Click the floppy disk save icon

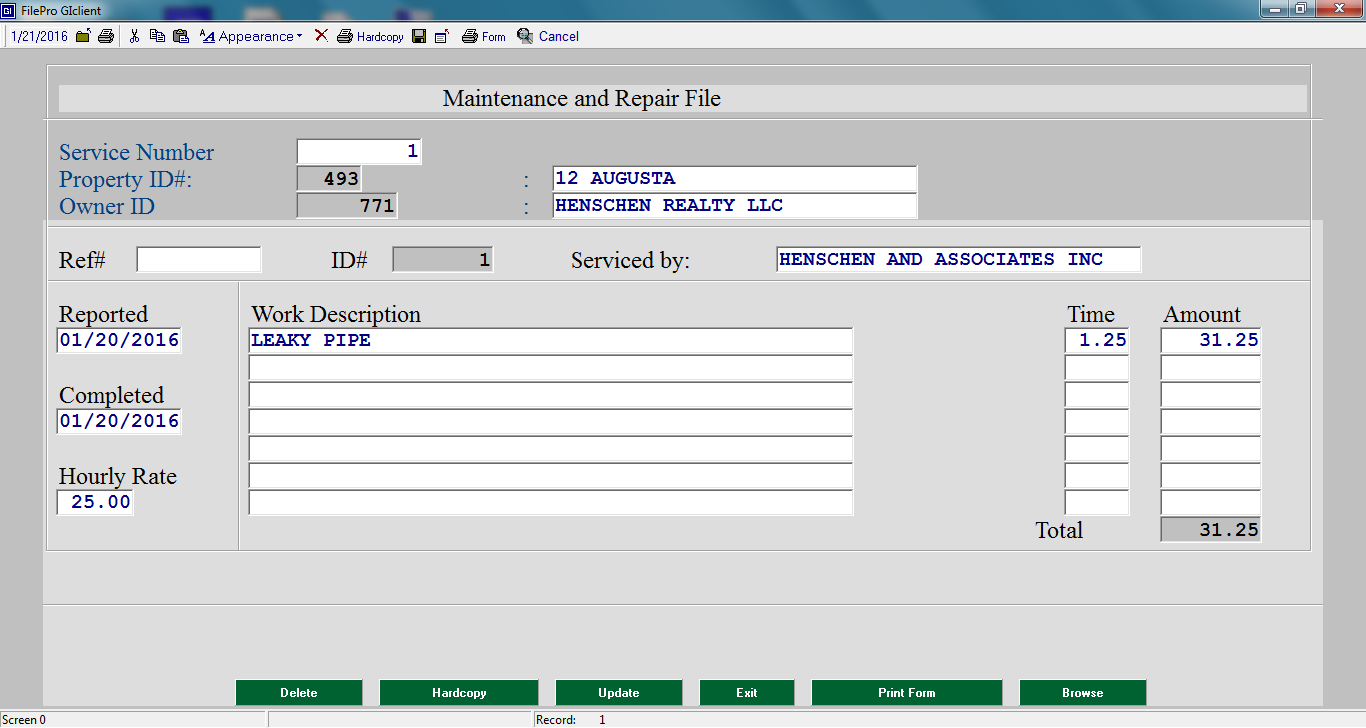click(x=419, y=36)
